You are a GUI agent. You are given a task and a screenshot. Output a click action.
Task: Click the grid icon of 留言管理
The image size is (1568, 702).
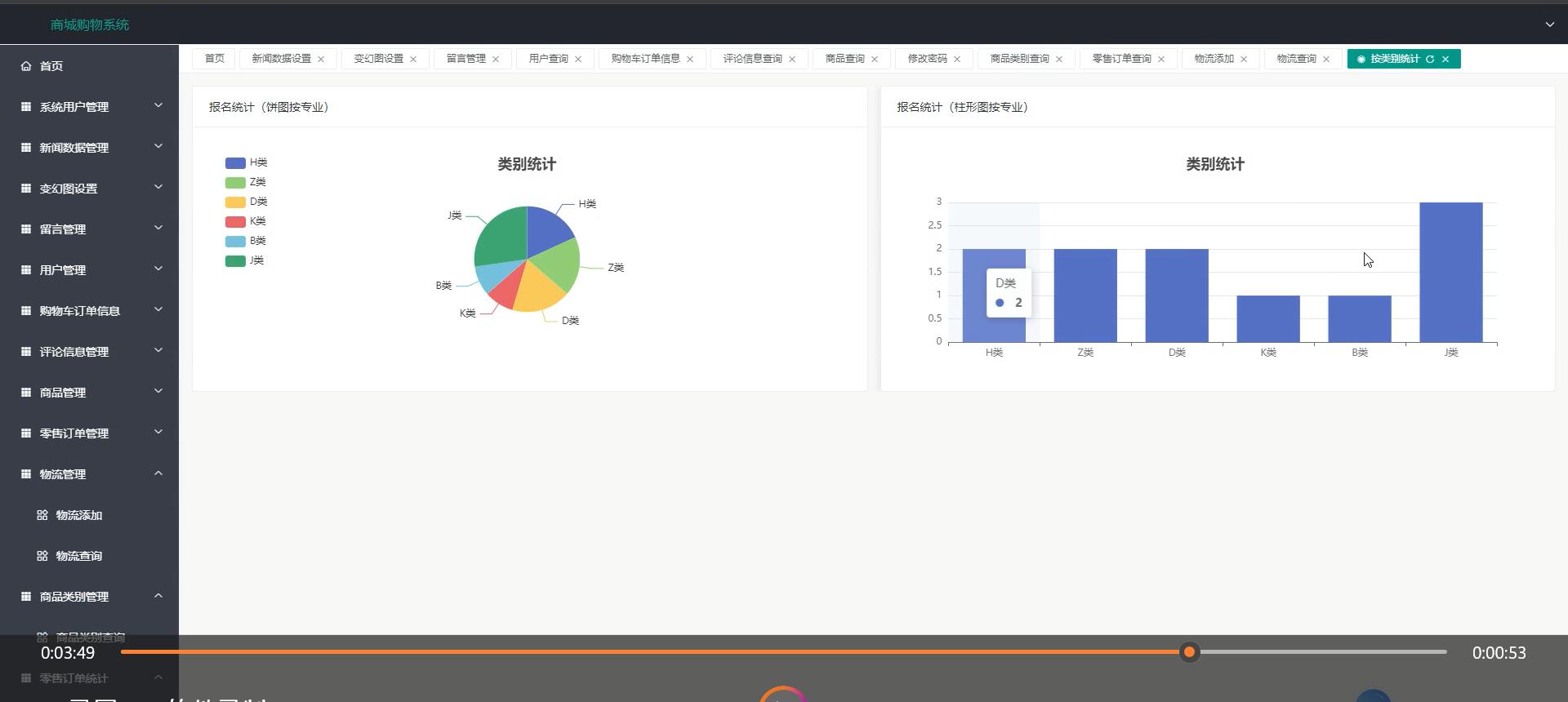coord(26,229)
